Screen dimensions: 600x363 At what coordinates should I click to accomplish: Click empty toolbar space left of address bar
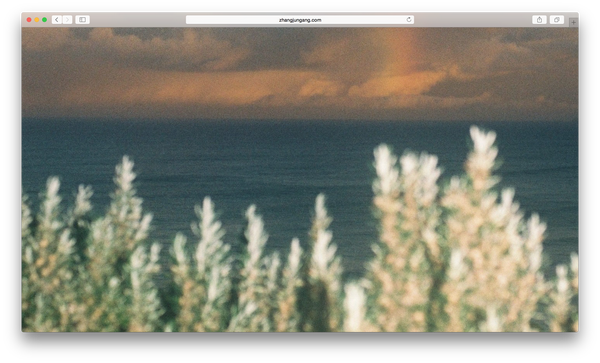(138, 20)
